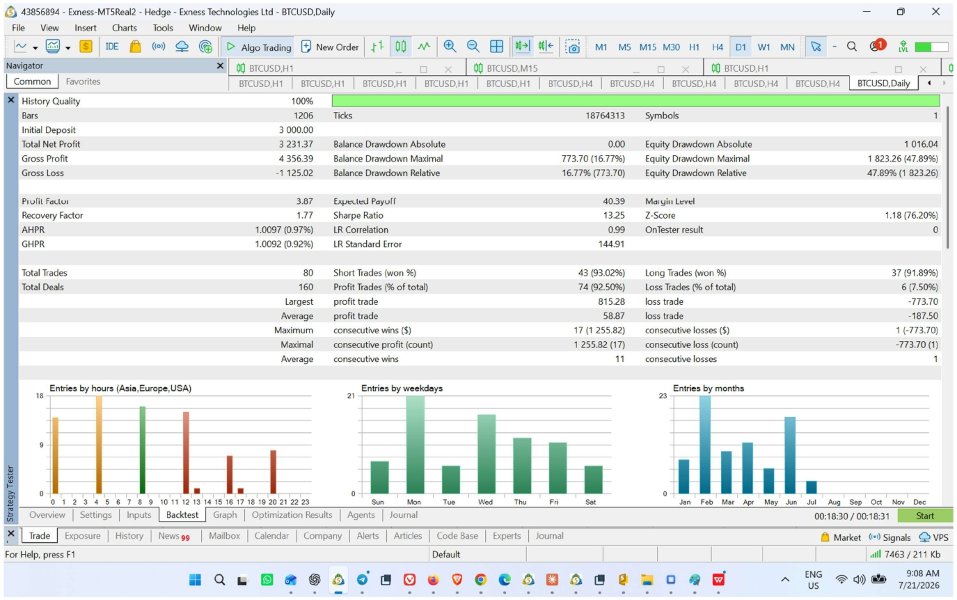
Task: Close the Navigator panel
Action: pos(220,65)
